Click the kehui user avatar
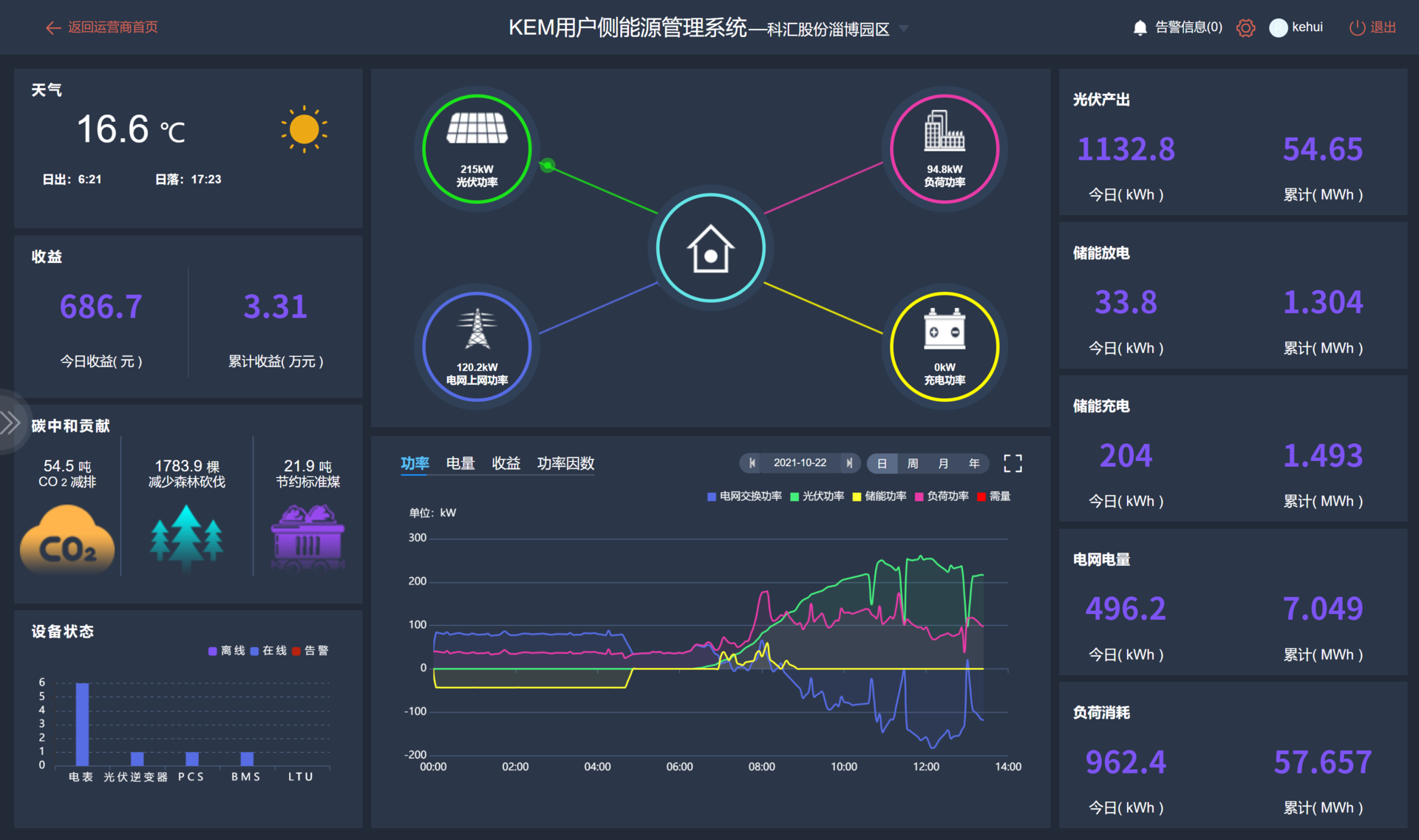Viewport: 1419px width, 840px height. 1279,27
